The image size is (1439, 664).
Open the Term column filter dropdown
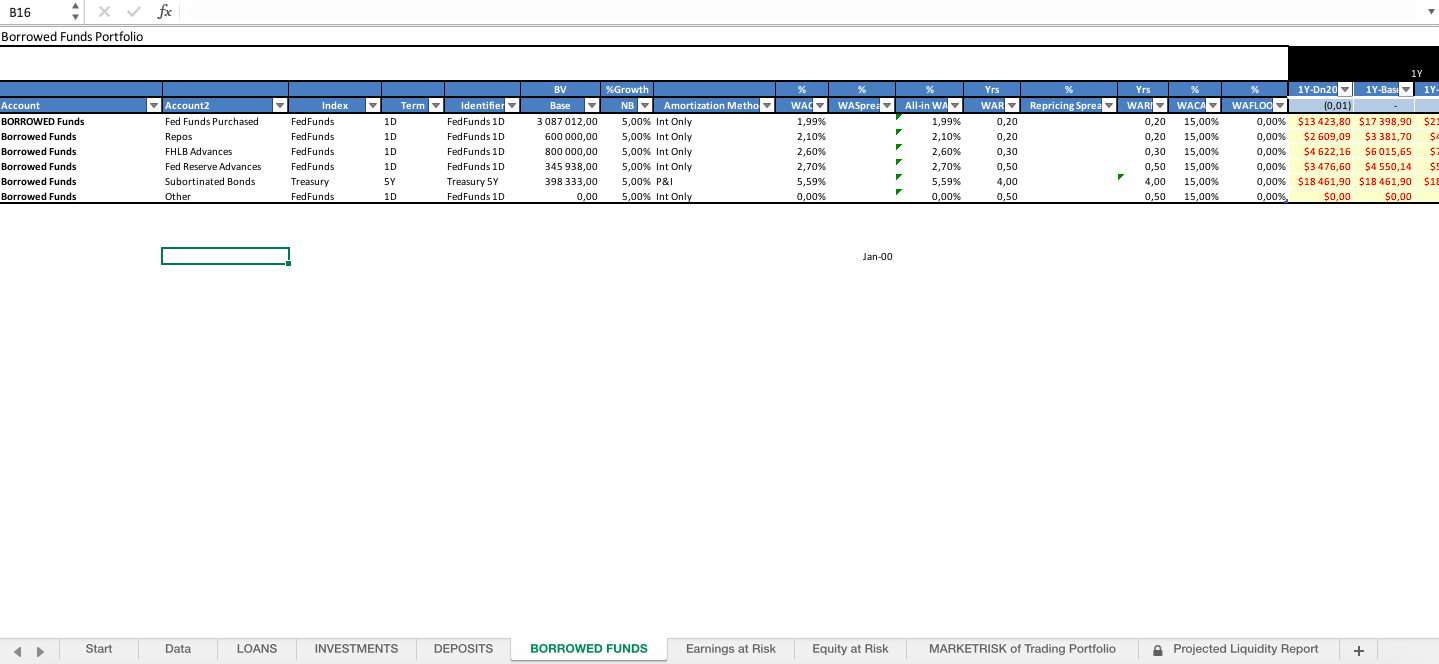pyautogui.click(x=436, y=105)
